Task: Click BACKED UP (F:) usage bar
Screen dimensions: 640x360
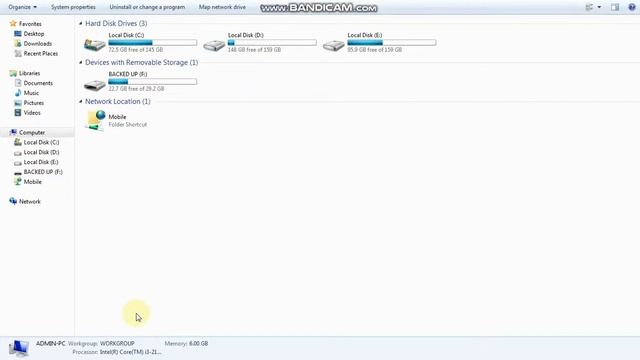Action: point(153,82)
